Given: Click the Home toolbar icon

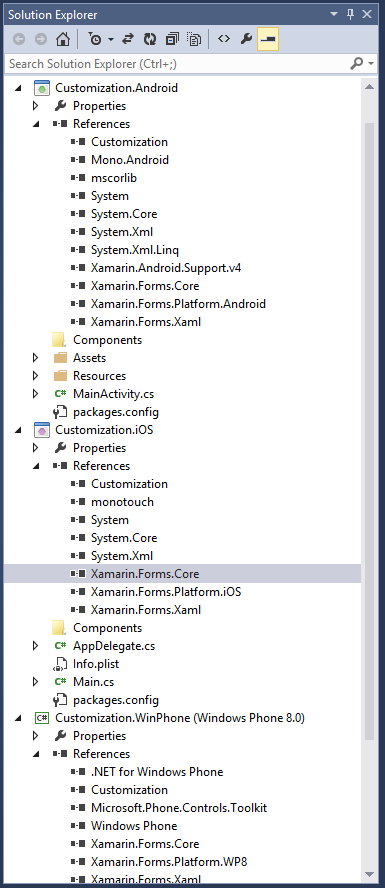Looking at the screenshot, I should 62,39.
